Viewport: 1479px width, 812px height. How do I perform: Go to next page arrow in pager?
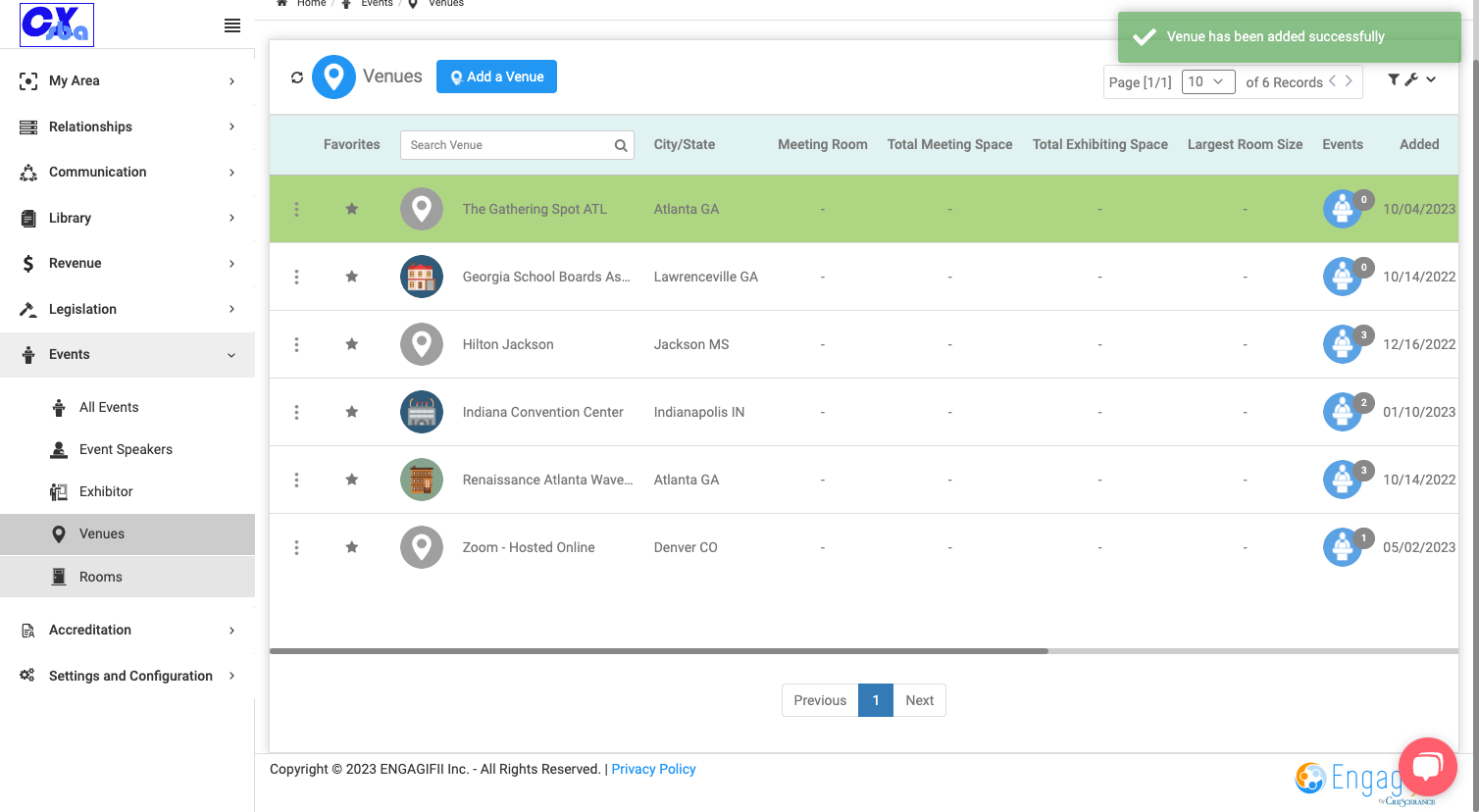tap(1349, 81)
